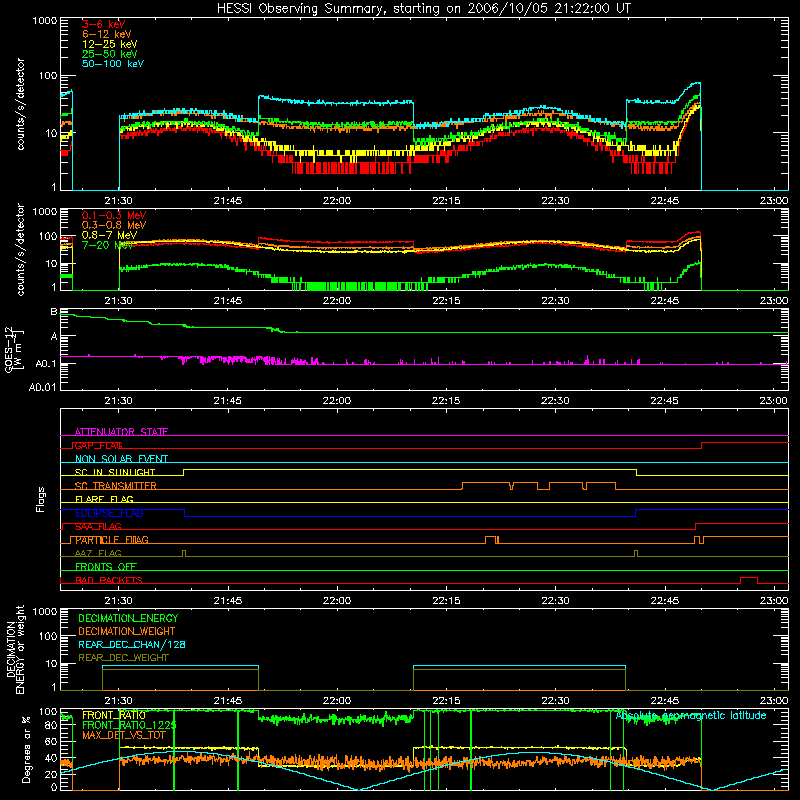Select the SC_IN_SUNLIGHT flag label
This screenshot has height=800, width=800.
pyautogui.click(x=115, y=472)
